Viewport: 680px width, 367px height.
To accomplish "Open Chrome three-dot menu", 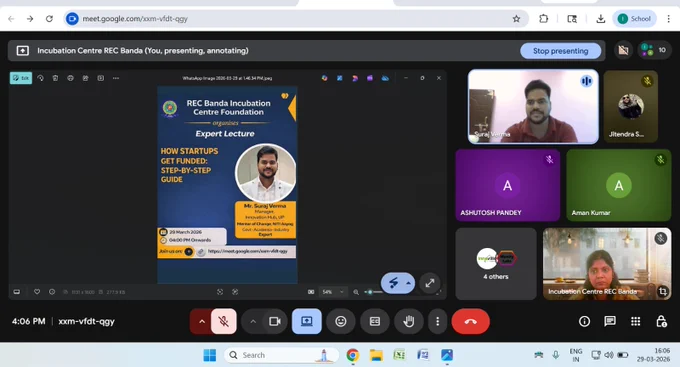I will pyautogui.click(x=668, y=19).
